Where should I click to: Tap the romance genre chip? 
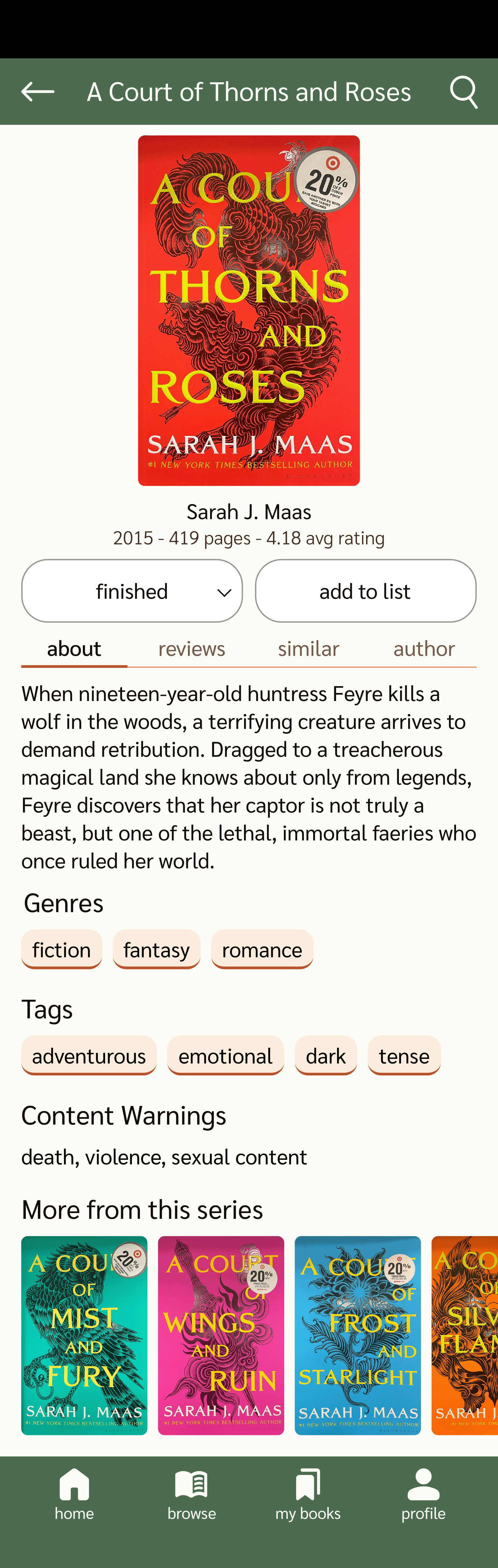pos(262,950)
